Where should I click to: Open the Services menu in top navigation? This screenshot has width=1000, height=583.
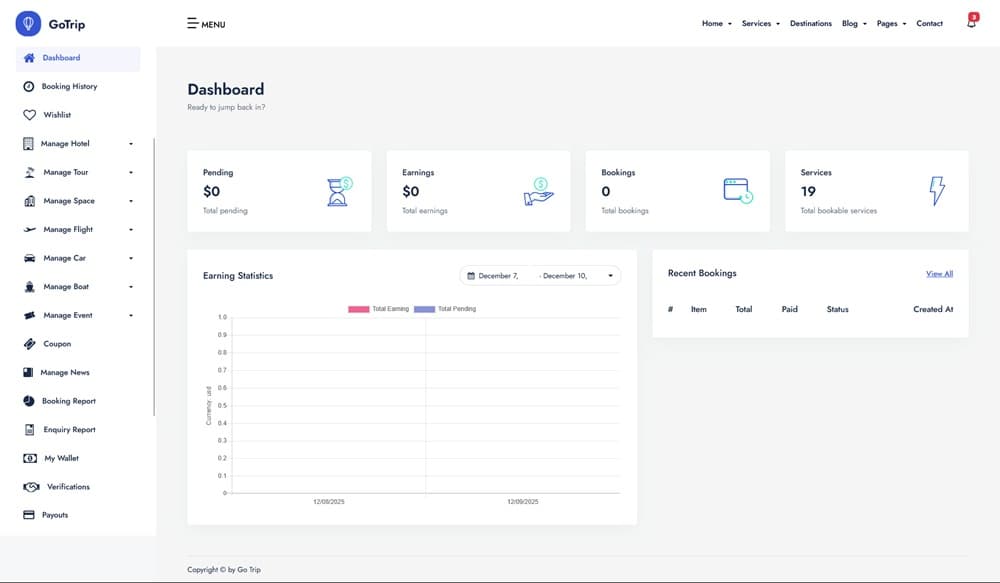point(760,23)
